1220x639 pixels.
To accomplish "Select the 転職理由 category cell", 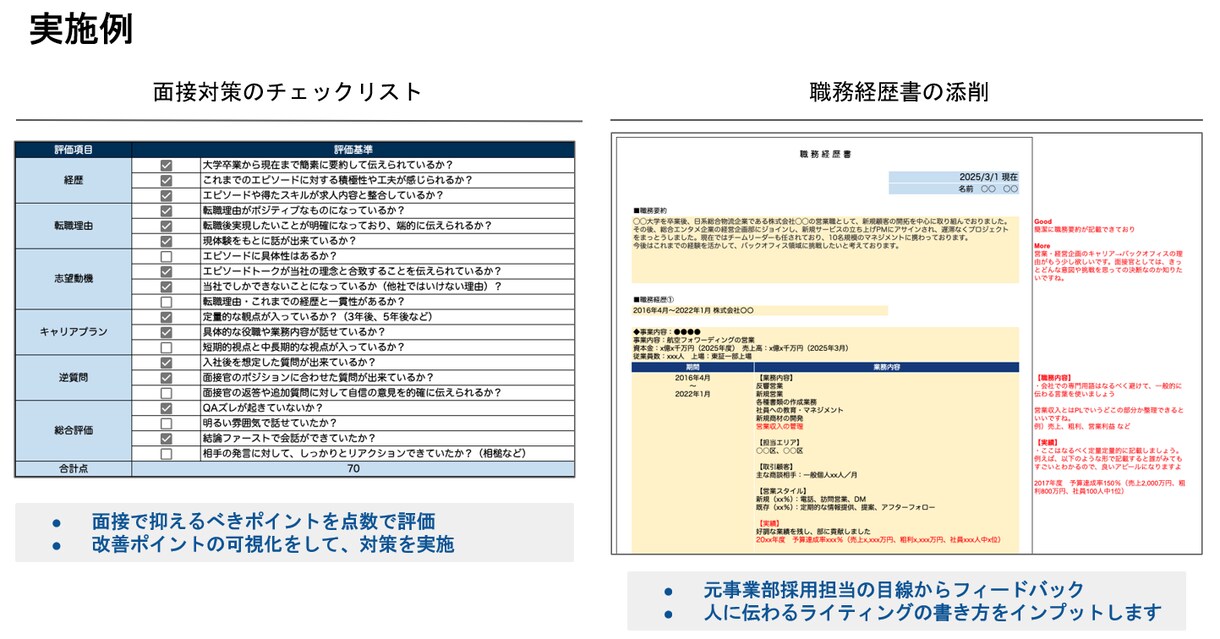I will 73,226.
